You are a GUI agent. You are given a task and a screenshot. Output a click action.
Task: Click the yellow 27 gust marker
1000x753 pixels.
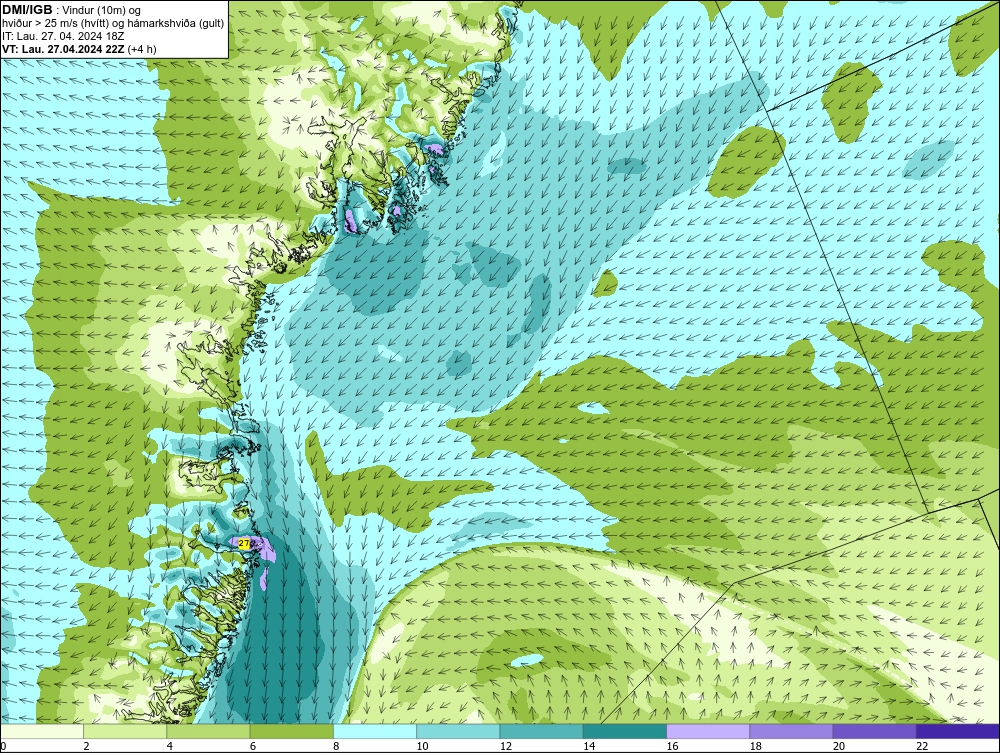coord(244,543)
